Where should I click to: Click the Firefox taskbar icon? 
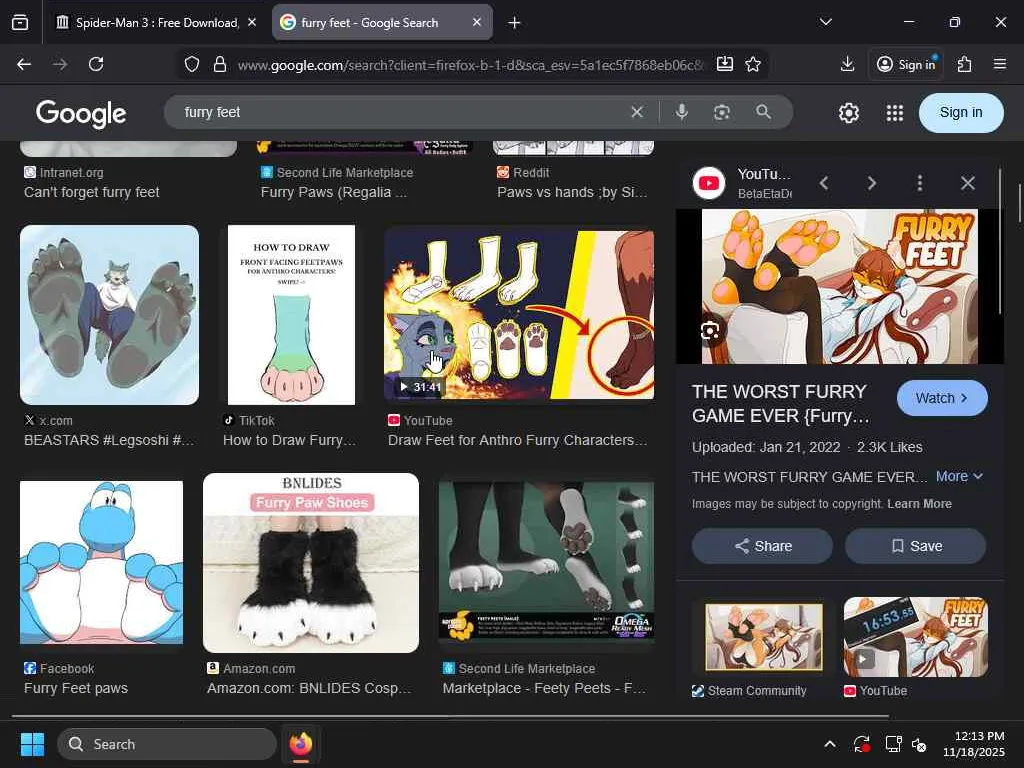pyautogui.click(x=300, y=744)
